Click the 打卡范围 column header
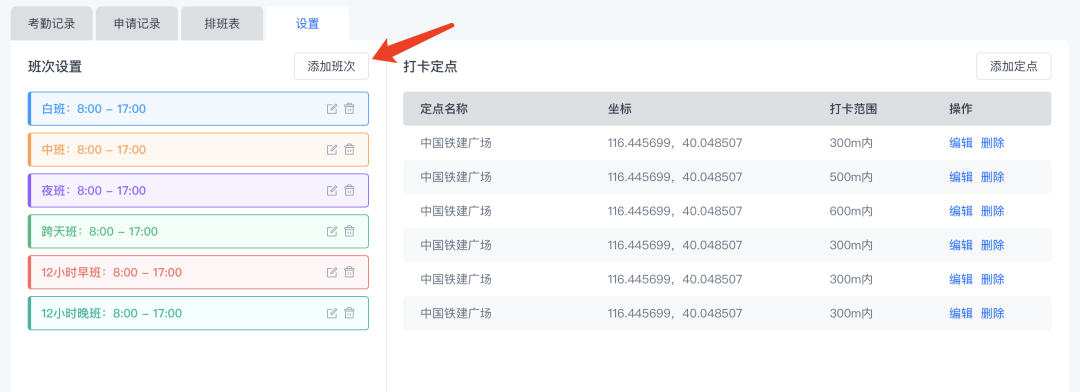This screenshot has height=392, width=1080. pos(853,109)
